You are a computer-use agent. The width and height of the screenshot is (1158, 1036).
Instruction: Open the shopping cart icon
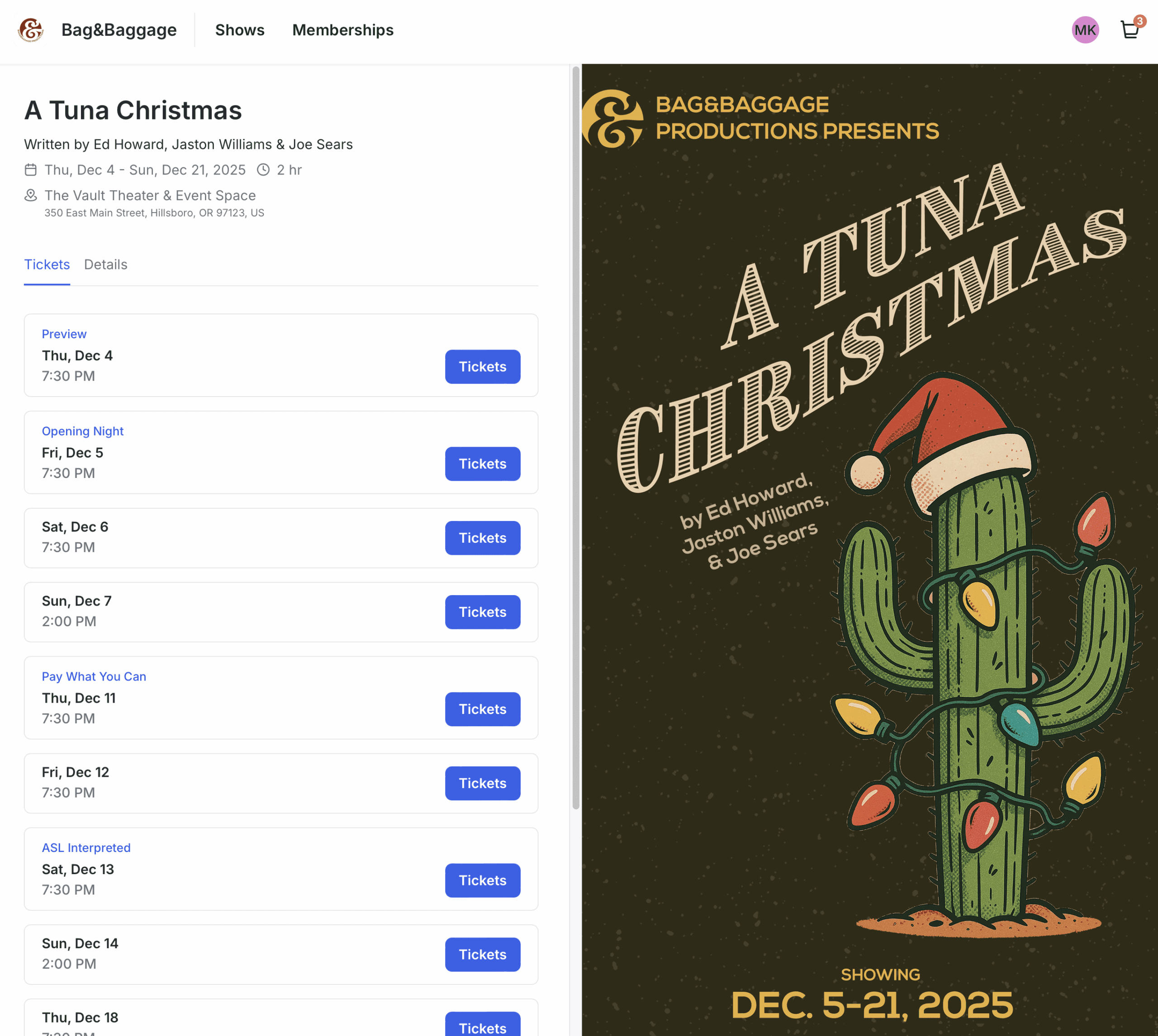click(x=1130, y=29)
